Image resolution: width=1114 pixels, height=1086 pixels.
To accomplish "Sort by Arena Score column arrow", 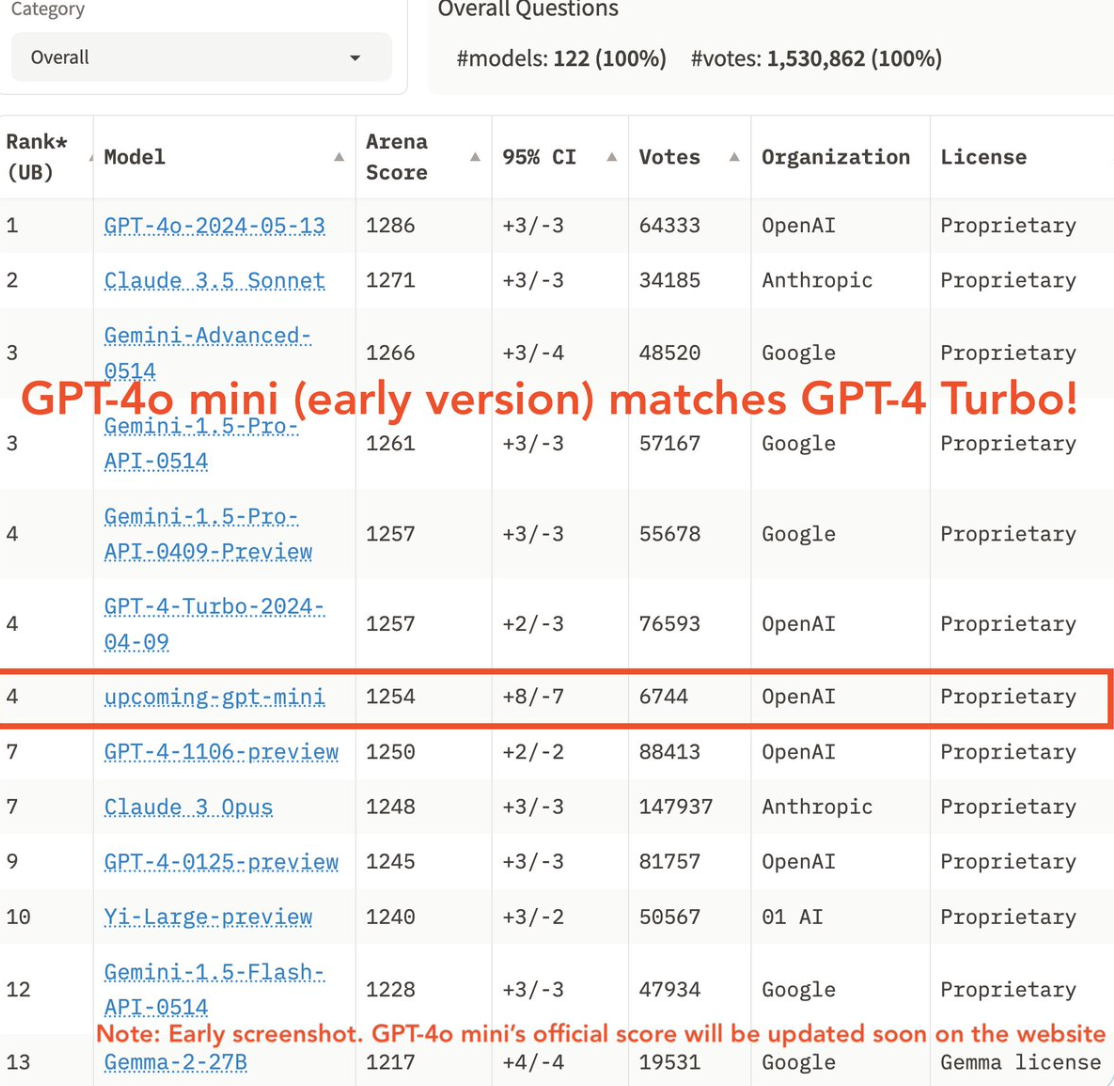I will pyautogui.click(x=475, y=157).
